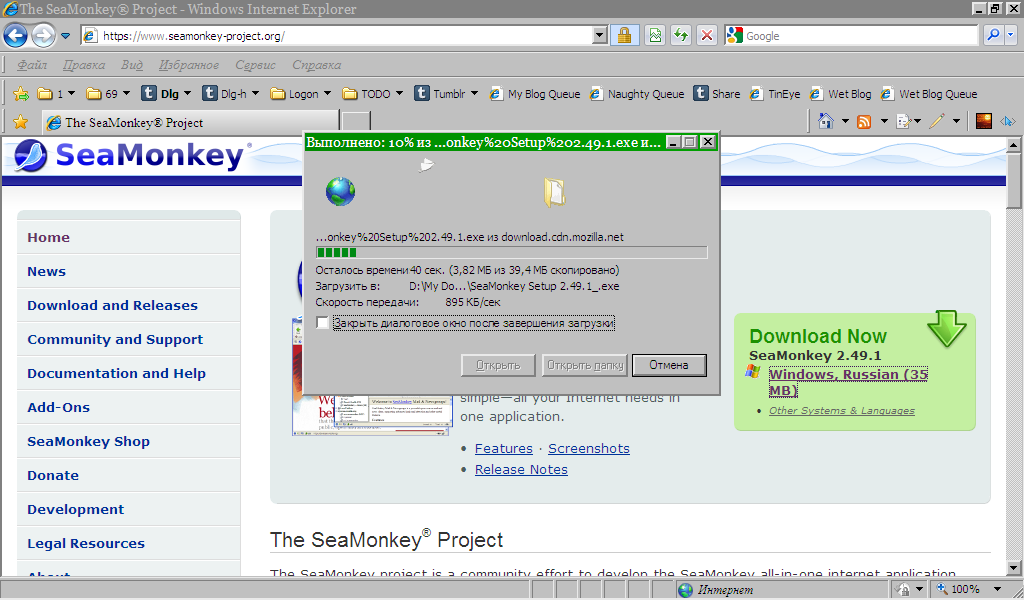The height and width of the screenshot is (600, 1024).
Task: Expand the 'Tumblr' favorites folder
Action: 474,94
